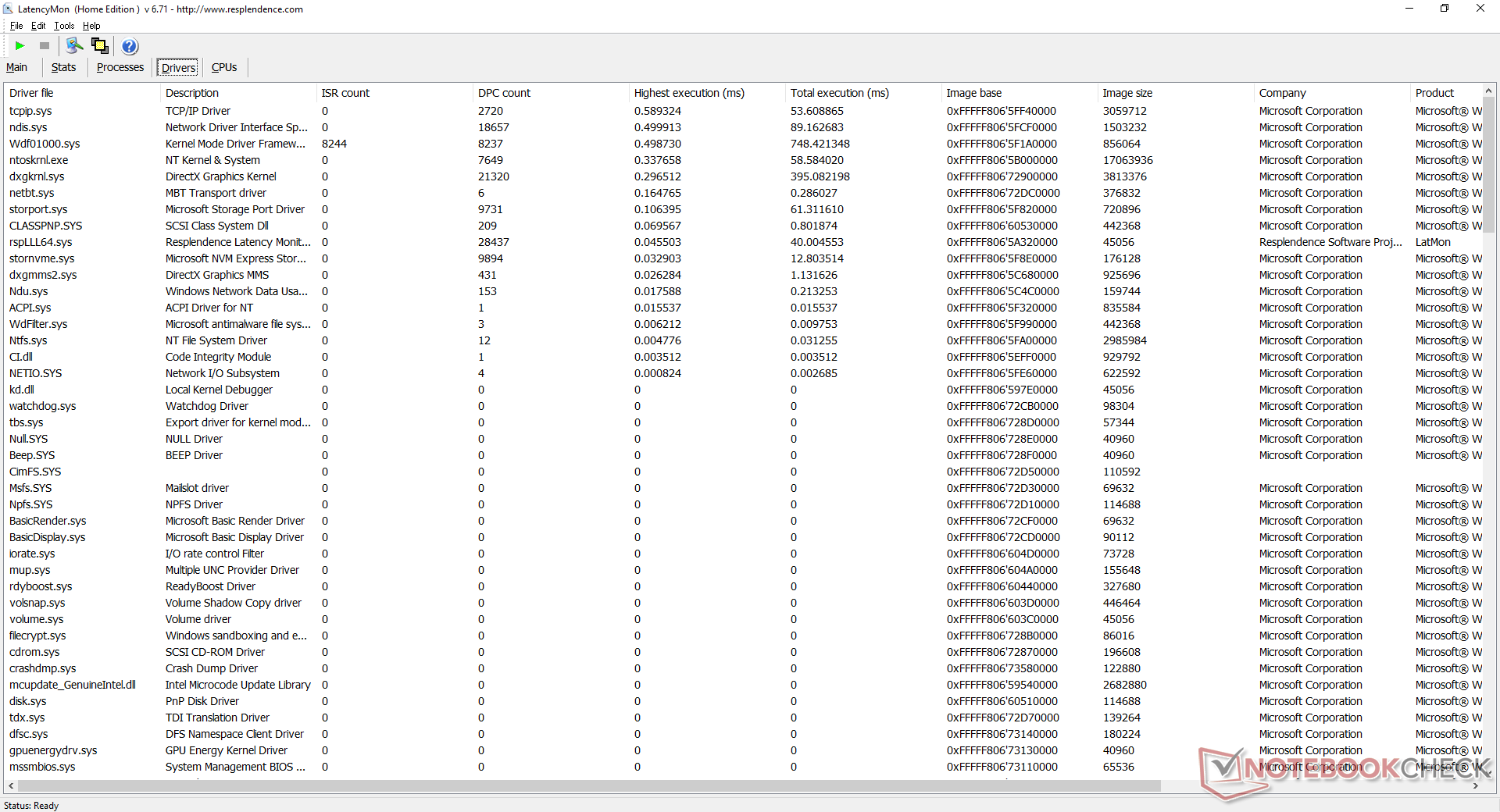
Task: Click the computer-with-pen toolbar icon
Action: point(75,46)
